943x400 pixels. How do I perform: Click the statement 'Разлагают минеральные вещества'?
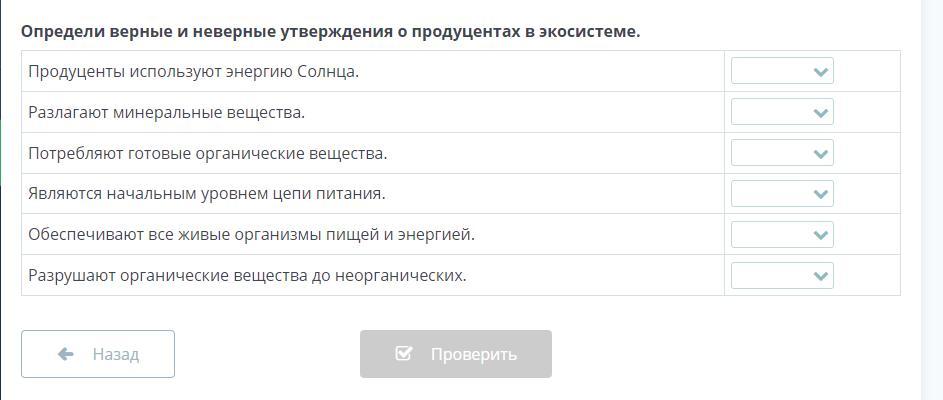pos(167,113)
